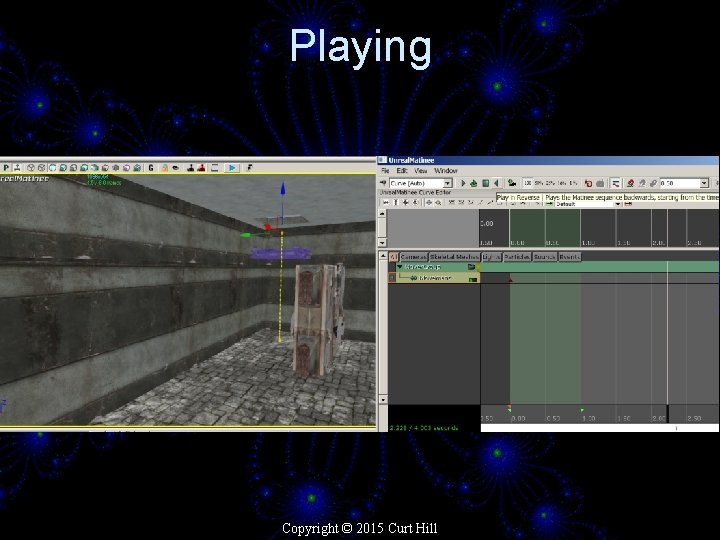Image resolution: width=720 pixels, height=540 pixels.
Task: Click the frame/maximize viewport icon
Action: pos(214,168)
